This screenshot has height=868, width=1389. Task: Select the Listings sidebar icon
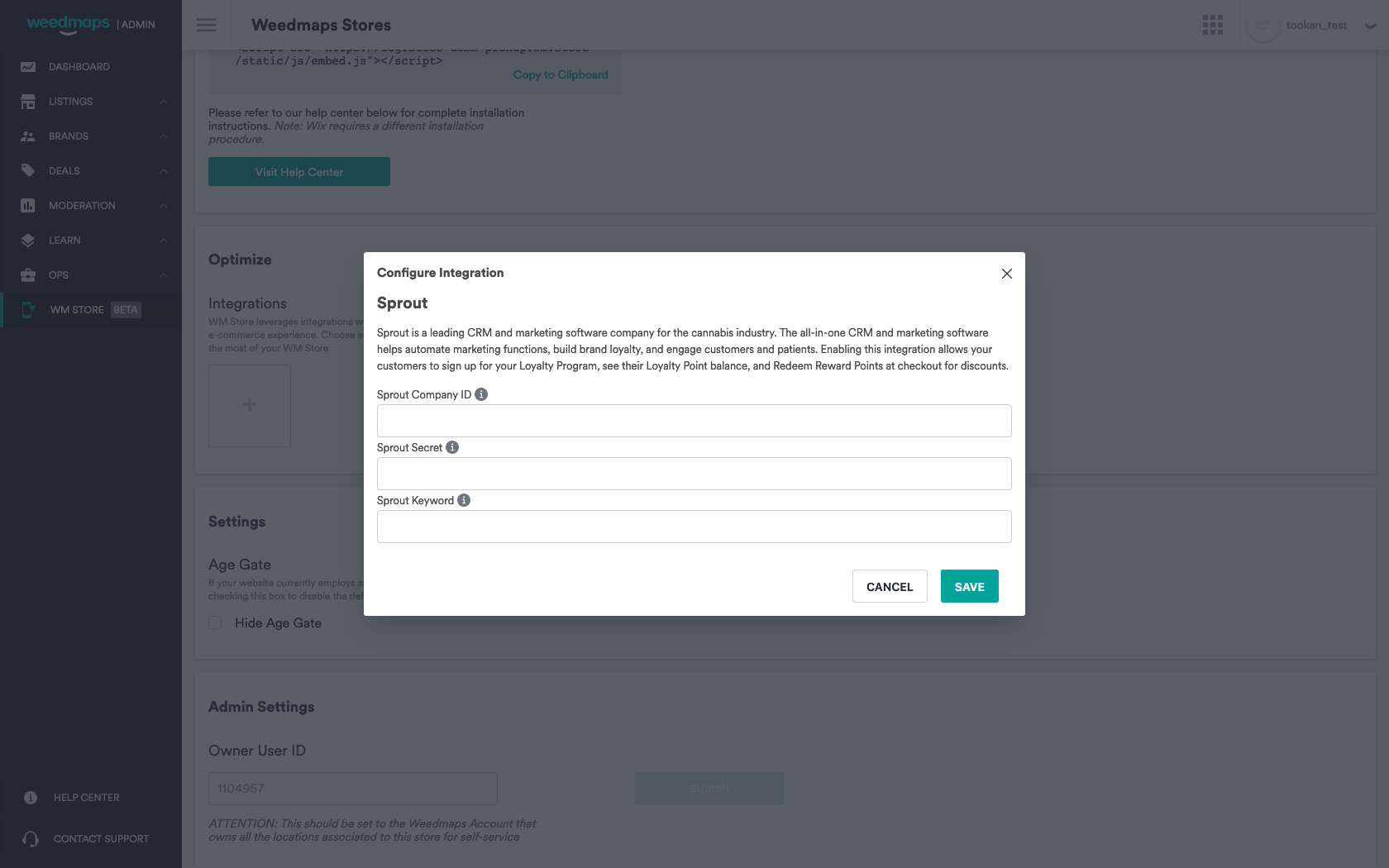click(28, 101)
